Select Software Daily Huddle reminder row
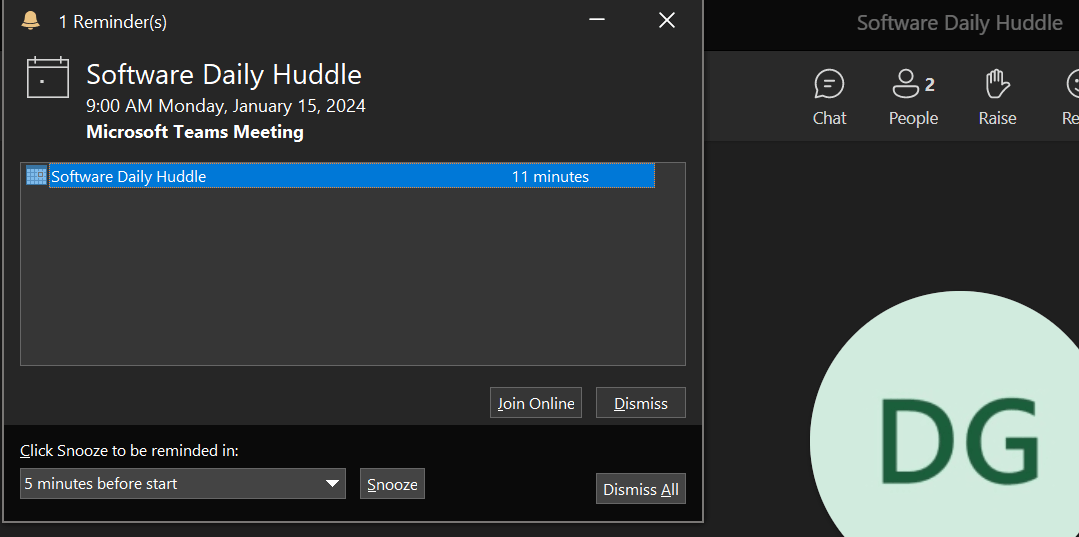Image resolution: width=1079 pixels, height=537 pixels. pos(352,176)
